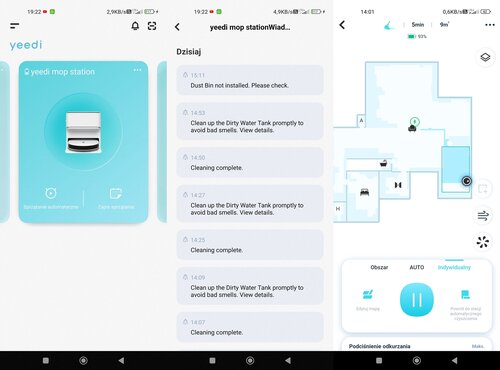This screenshot has height=370, width=500.
Task: Open the Dust Bin not installed notification
Action: (x=250, y=80)
